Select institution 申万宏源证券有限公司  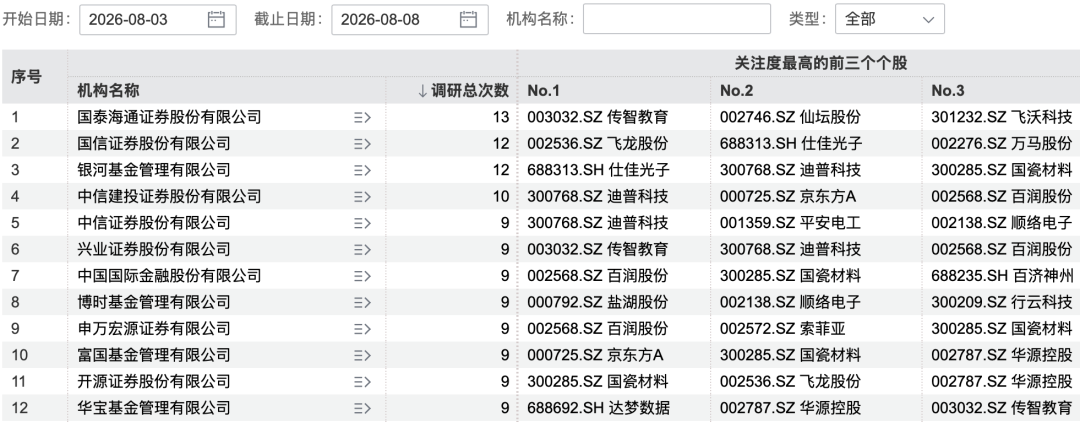coord(154,328)
